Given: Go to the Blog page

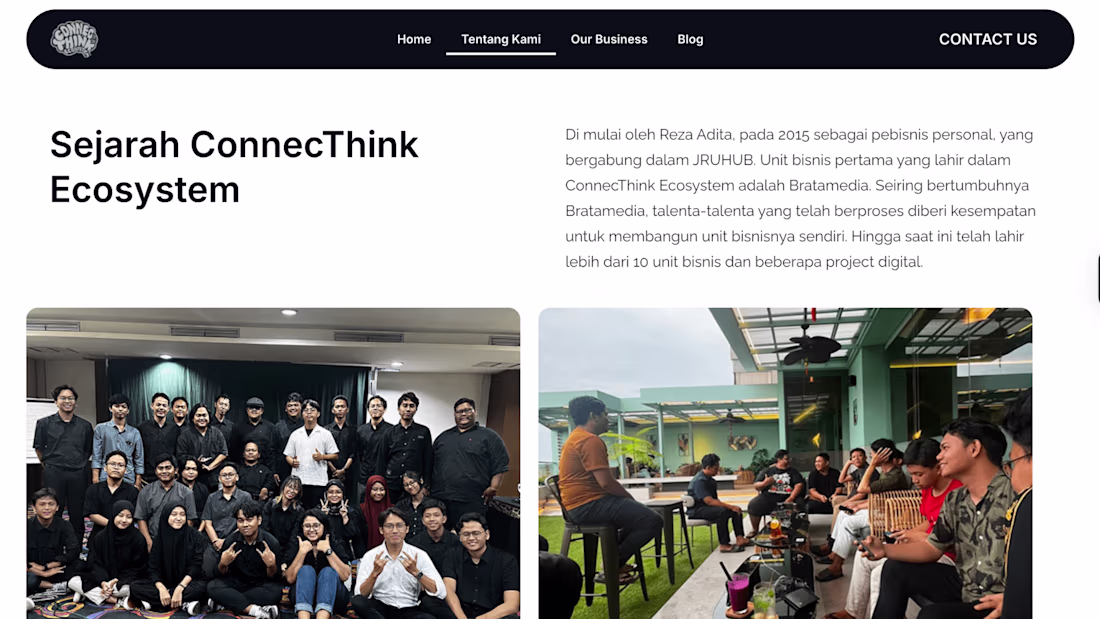Looking at the screenshot, I should (690, 39).
